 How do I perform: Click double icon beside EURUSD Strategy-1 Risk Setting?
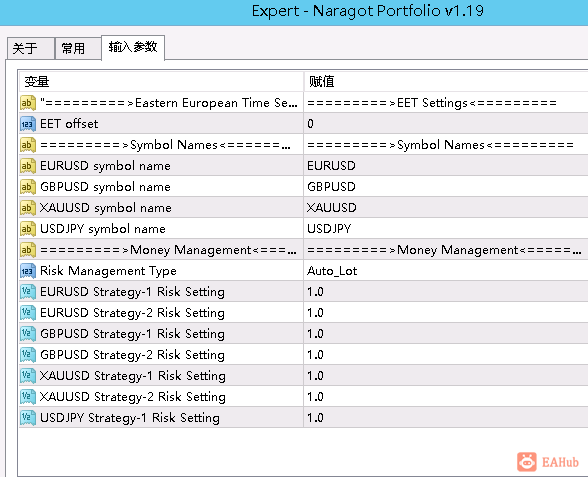click(28, 292)
